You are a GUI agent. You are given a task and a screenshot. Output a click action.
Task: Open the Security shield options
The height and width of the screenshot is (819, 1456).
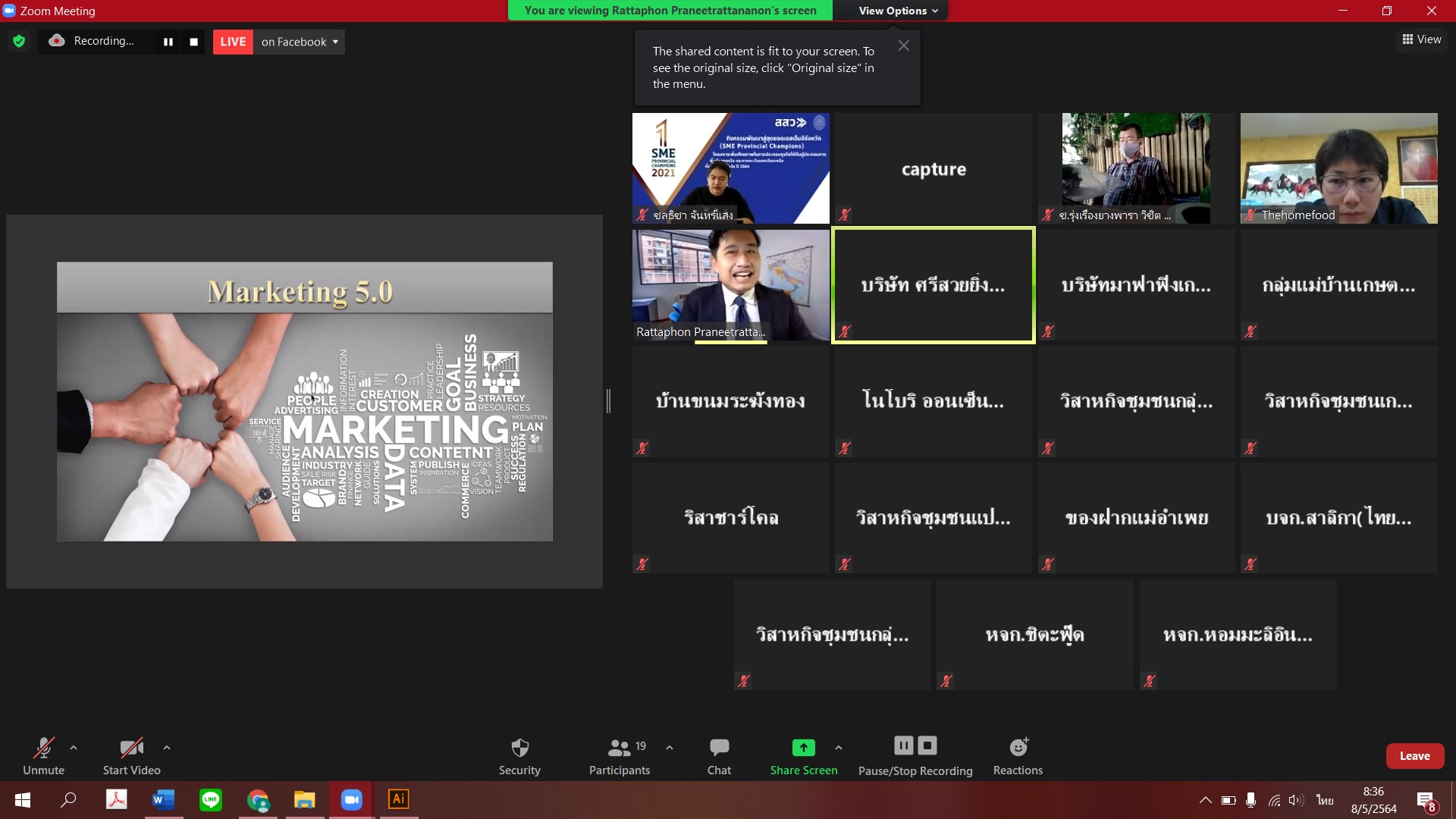coord(519,755)
